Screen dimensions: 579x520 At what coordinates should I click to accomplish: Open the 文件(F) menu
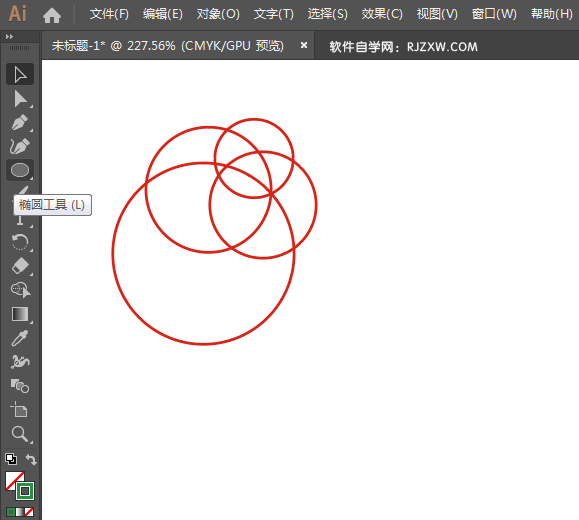pyautogui.click(x=109, y=14)
